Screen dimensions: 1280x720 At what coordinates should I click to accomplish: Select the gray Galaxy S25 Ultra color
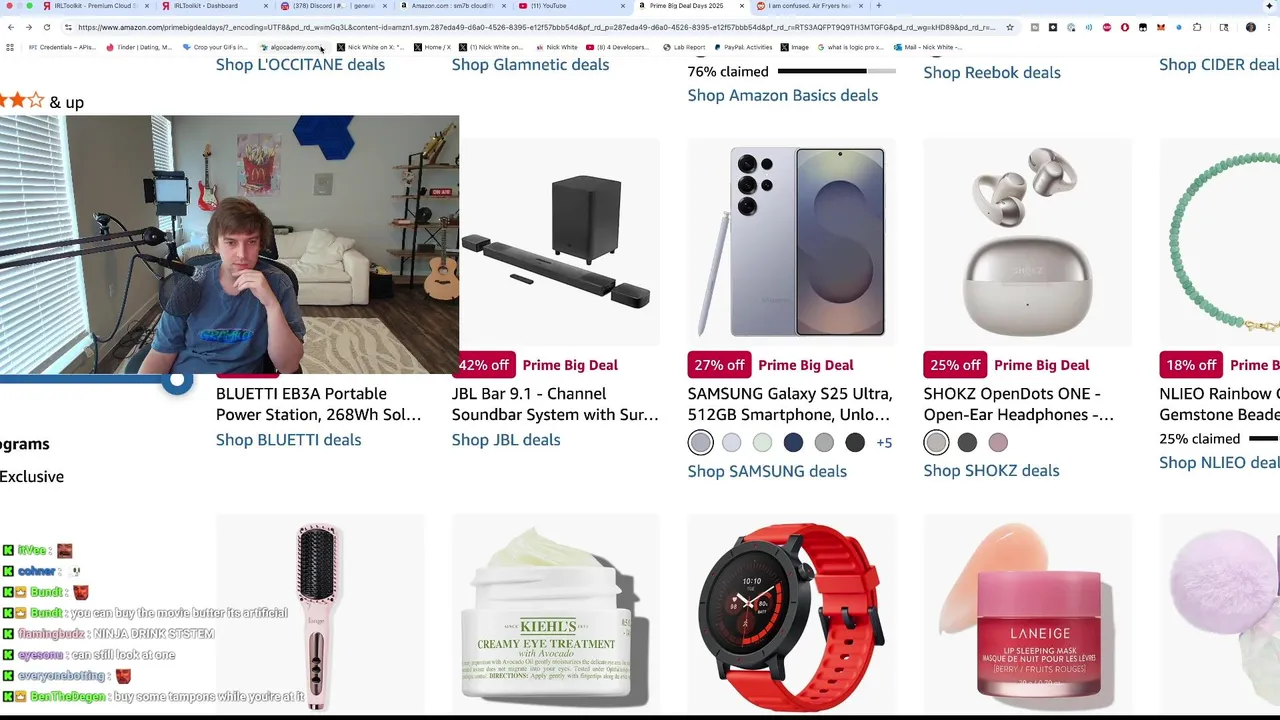point(701,442)
